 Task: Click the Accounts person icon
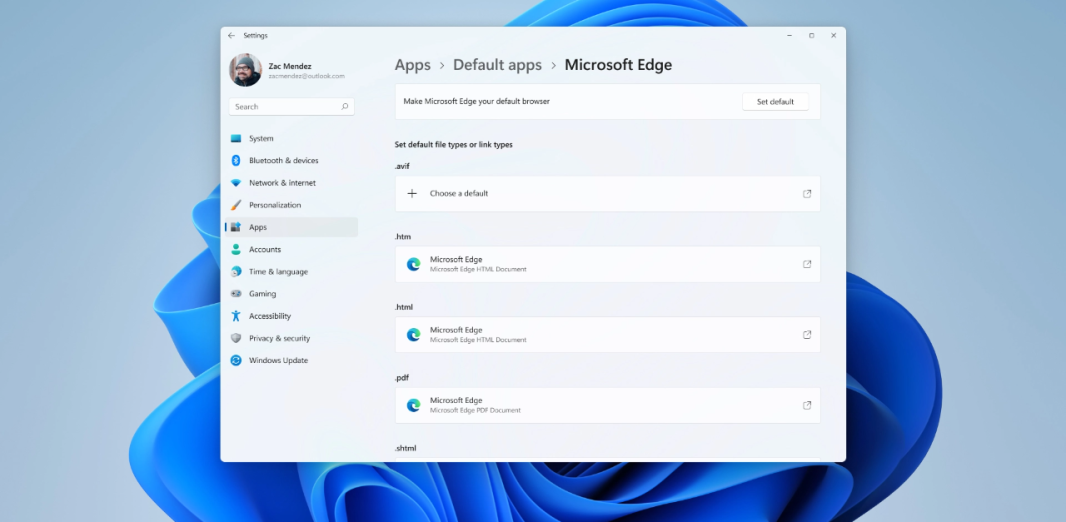coord(236,249)
